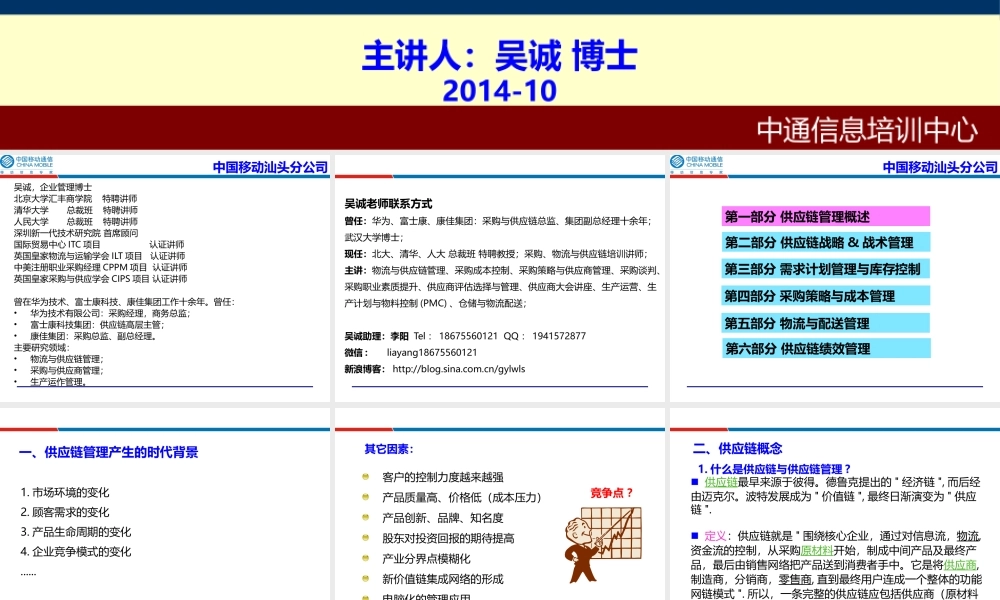
Task: Click 中国移动汕头分公司 header on the agenda slide
Action: pyautogui.click(x=940, y=167)
